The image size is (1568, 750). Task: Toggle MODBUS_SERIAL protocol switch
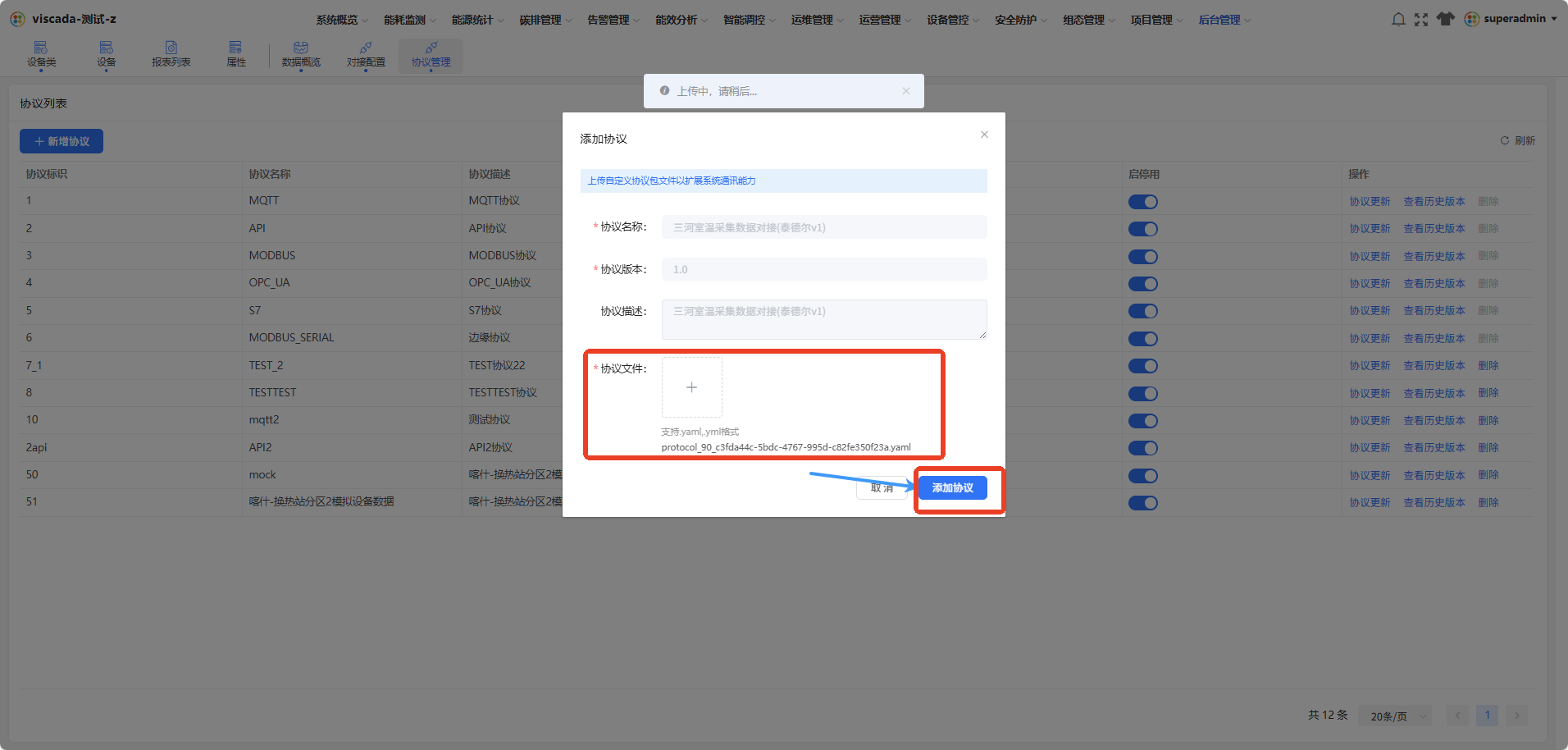(x=1142, y=339)
